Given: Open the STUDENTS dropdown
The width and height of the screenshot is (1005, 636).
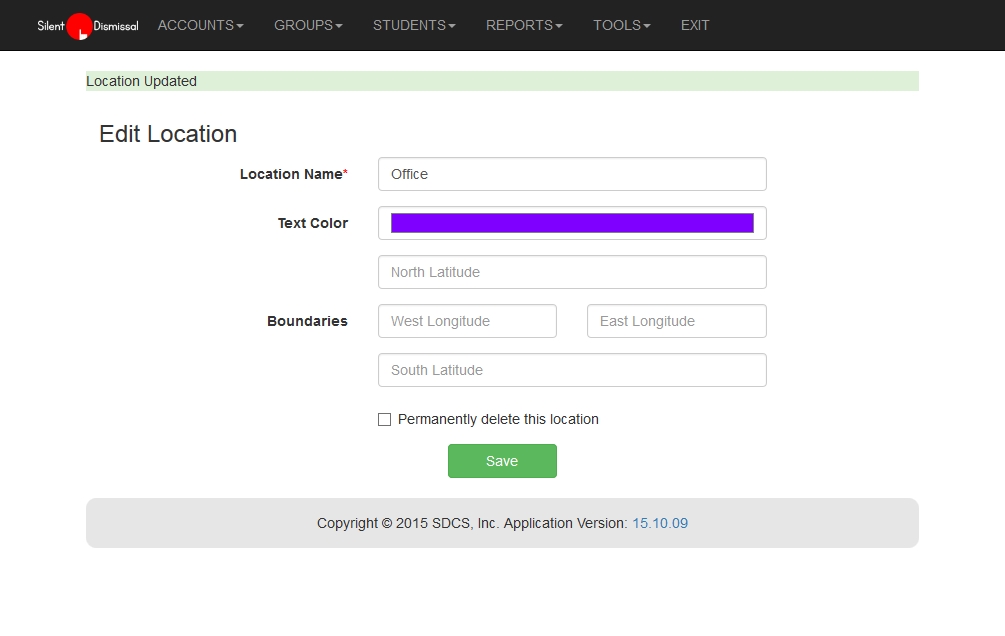Looking at the screenshot, I should pyautogui.click(x=414, y=26).
